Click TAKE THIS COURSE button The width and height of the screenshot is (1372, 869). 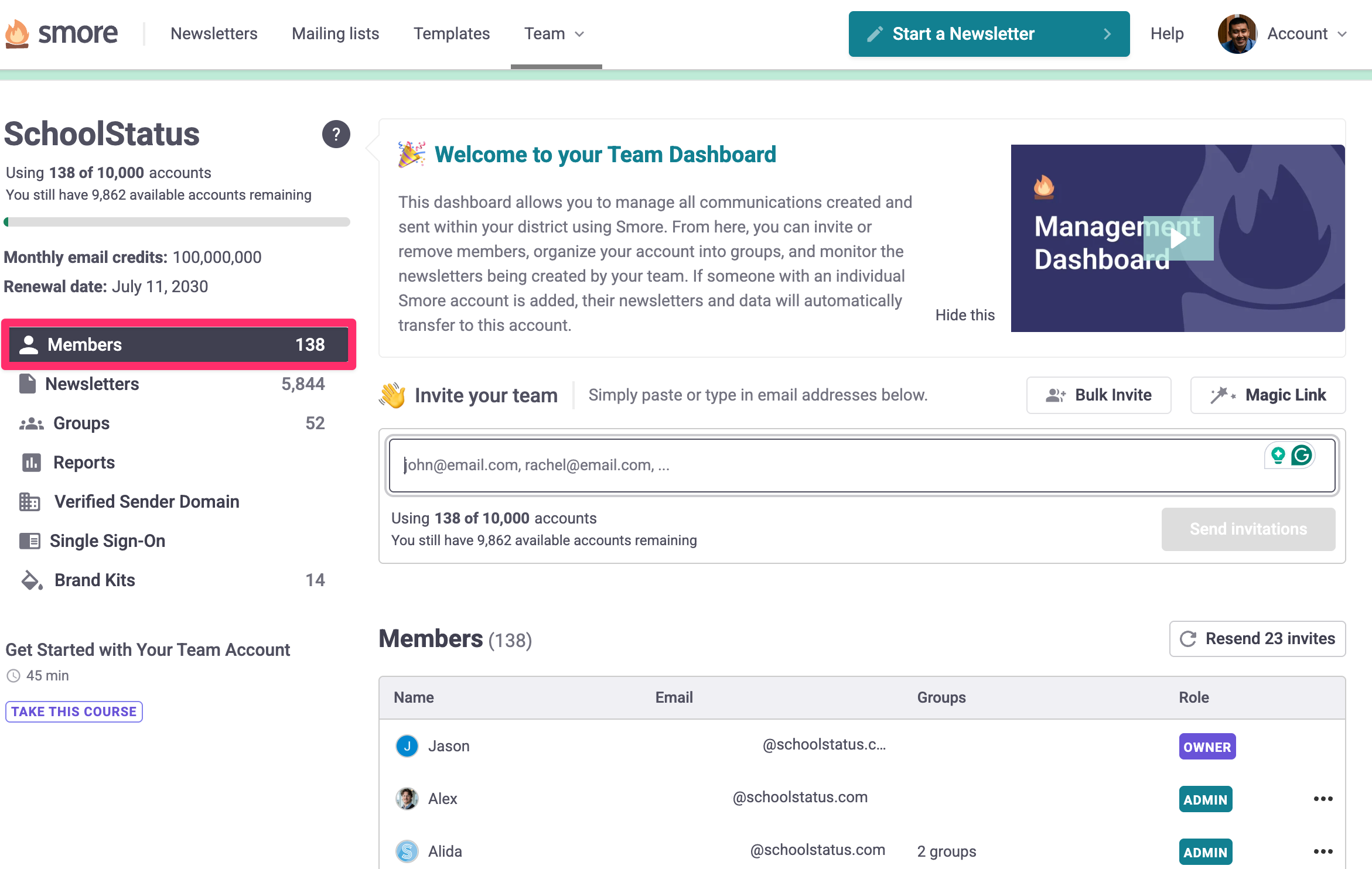(x=74, y=711)
